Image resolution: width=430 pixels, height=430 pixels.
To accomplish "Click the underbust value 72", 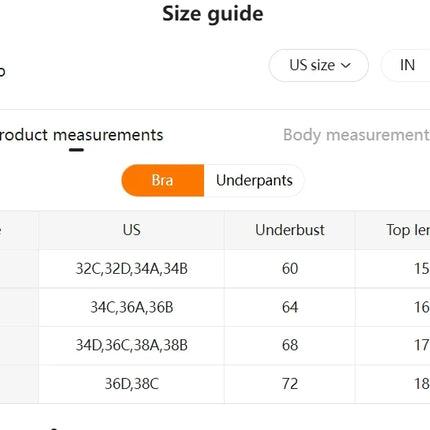I will [290, 384].
